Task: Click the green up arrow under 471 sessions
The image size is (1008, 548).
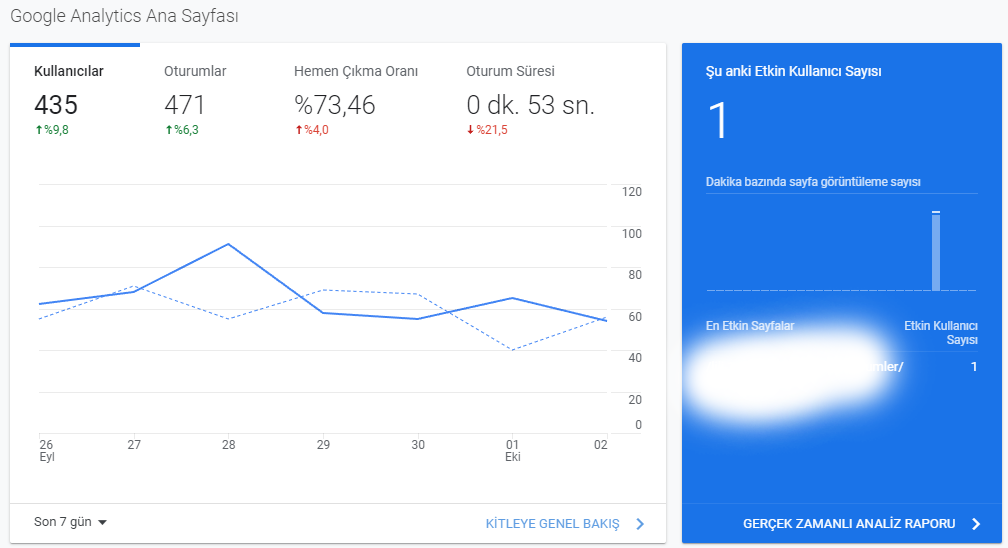Action: 169,130
